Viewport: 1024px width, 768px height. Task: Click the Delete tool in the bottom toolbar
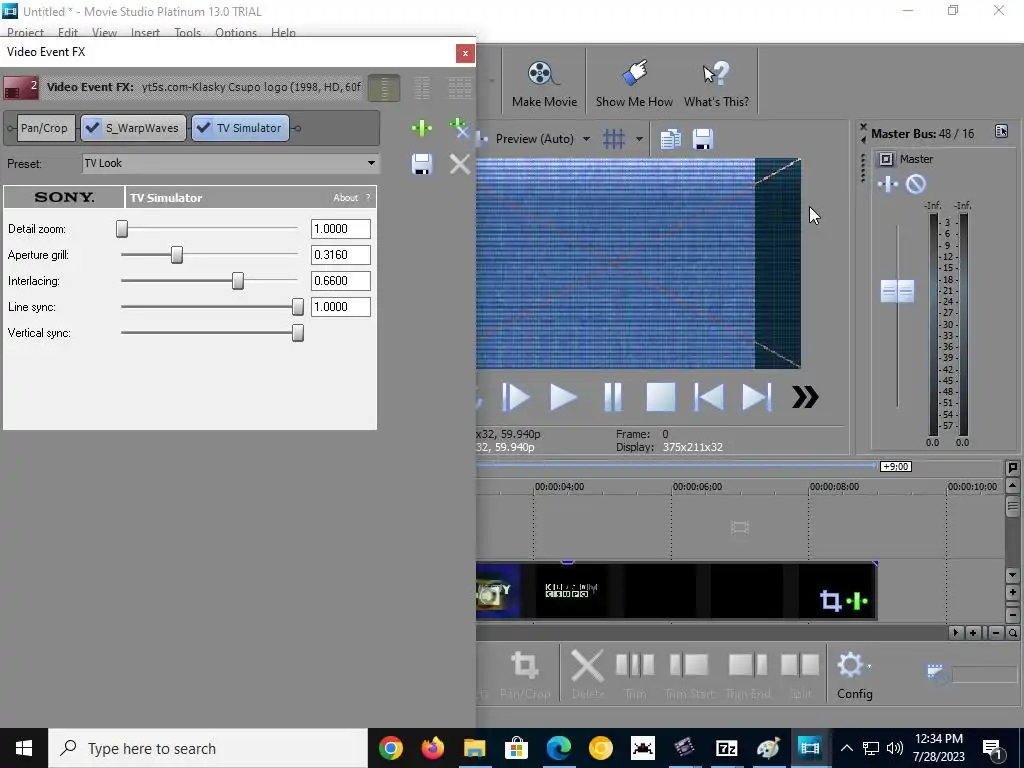(587, 675)
